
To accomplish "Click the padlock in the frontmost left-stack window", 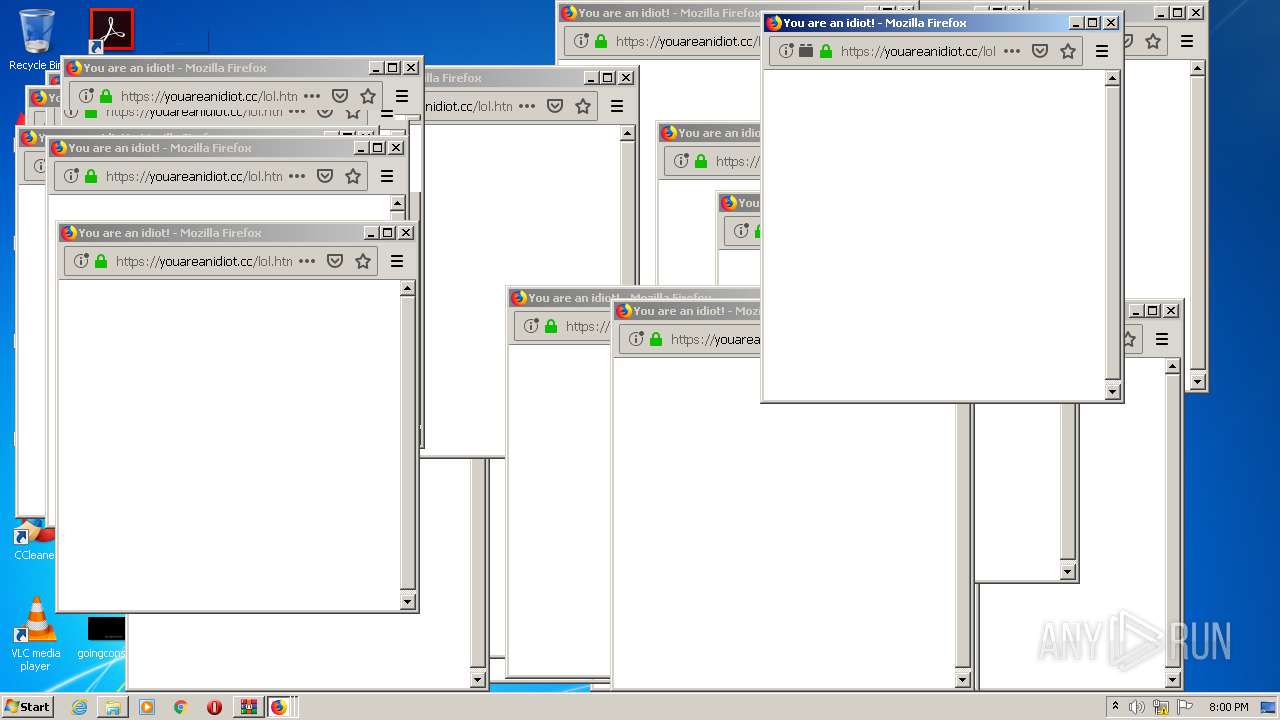I will coord(101,261).
